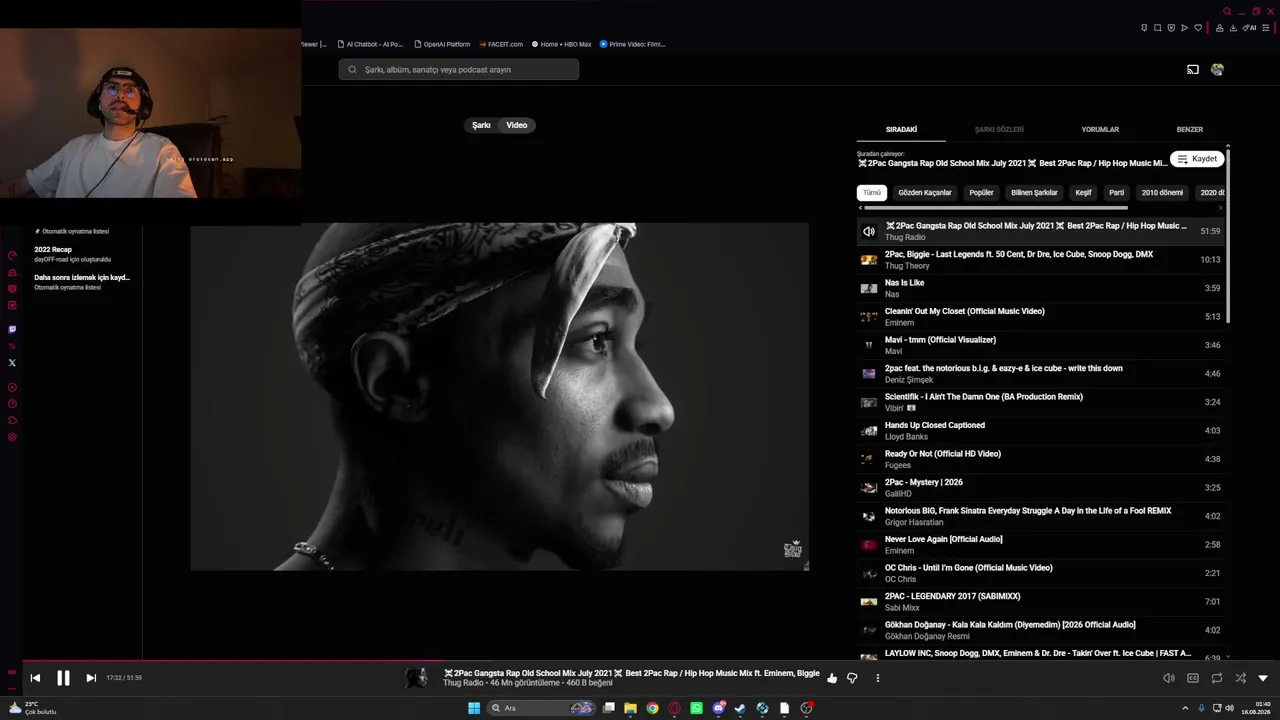This screenshot has width=1280, height=720.
Task: Select the Parti filter chip
Action: pos(1116,192)
